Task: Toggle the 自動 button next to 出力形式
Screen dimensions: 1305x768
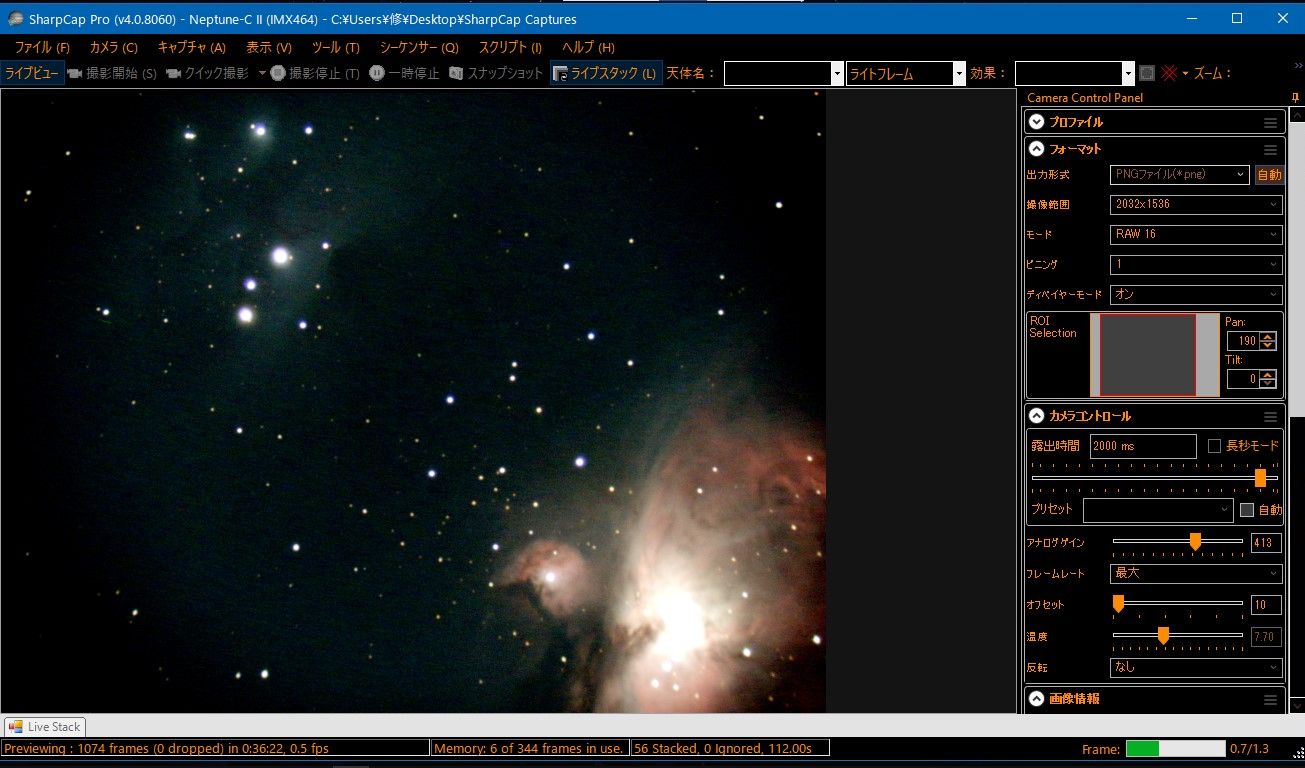Action: click(1269, 174)
